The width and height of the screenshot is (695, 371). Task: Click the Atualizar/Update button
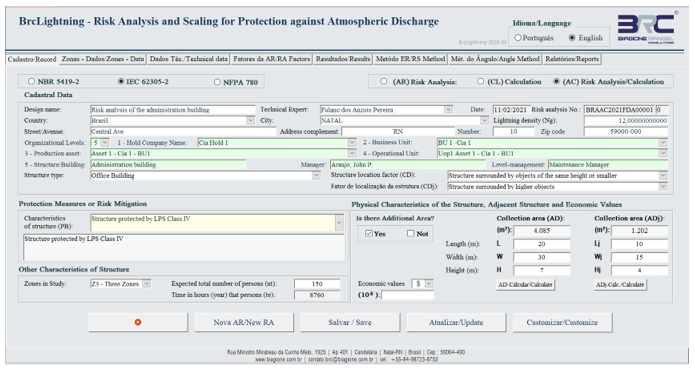(x=456, y=322)
